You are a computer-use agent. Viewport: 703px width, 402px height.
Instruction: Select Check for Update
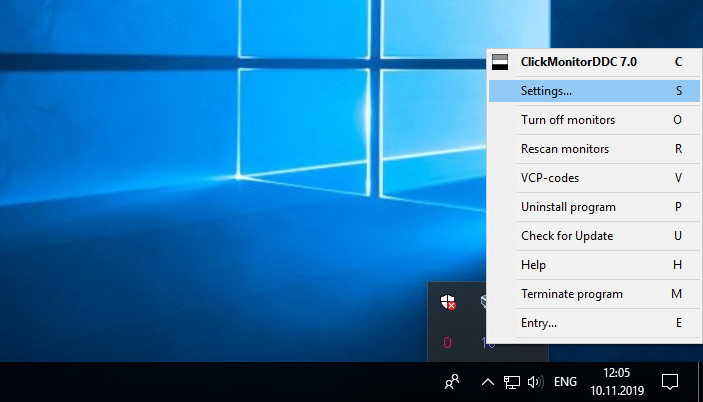point(594,236)
